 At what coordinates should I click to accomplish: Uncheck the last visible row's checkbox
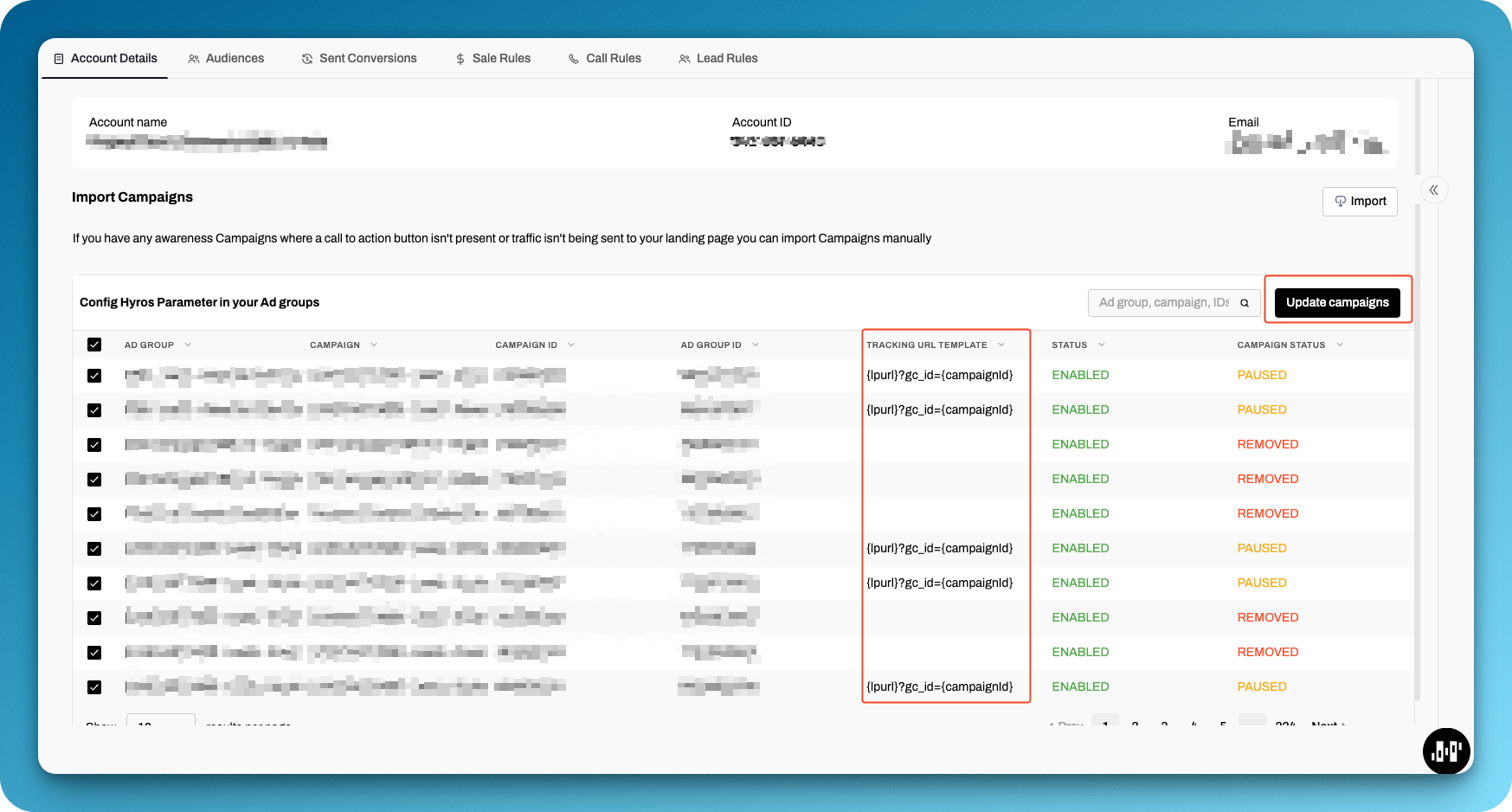[94, 687]
